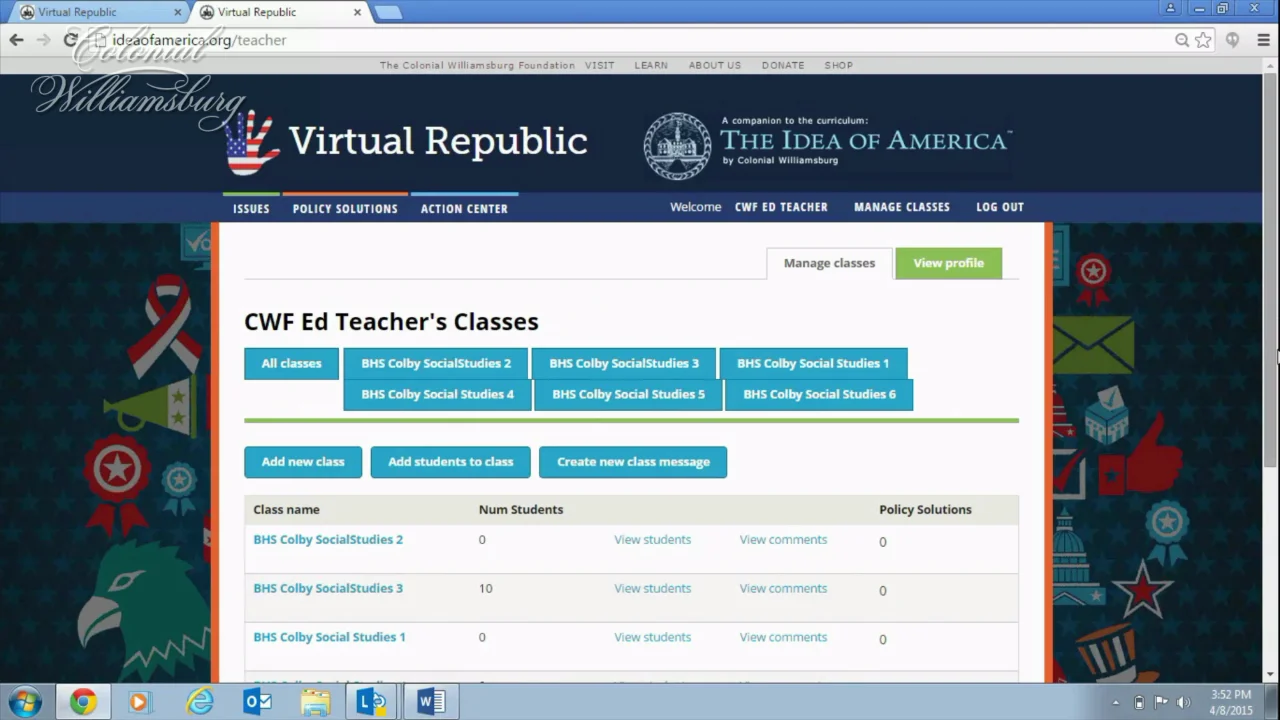Open Windows Media Player taskbar icon
This screenshot has height=720, width=1280.
tap(138, 702)
